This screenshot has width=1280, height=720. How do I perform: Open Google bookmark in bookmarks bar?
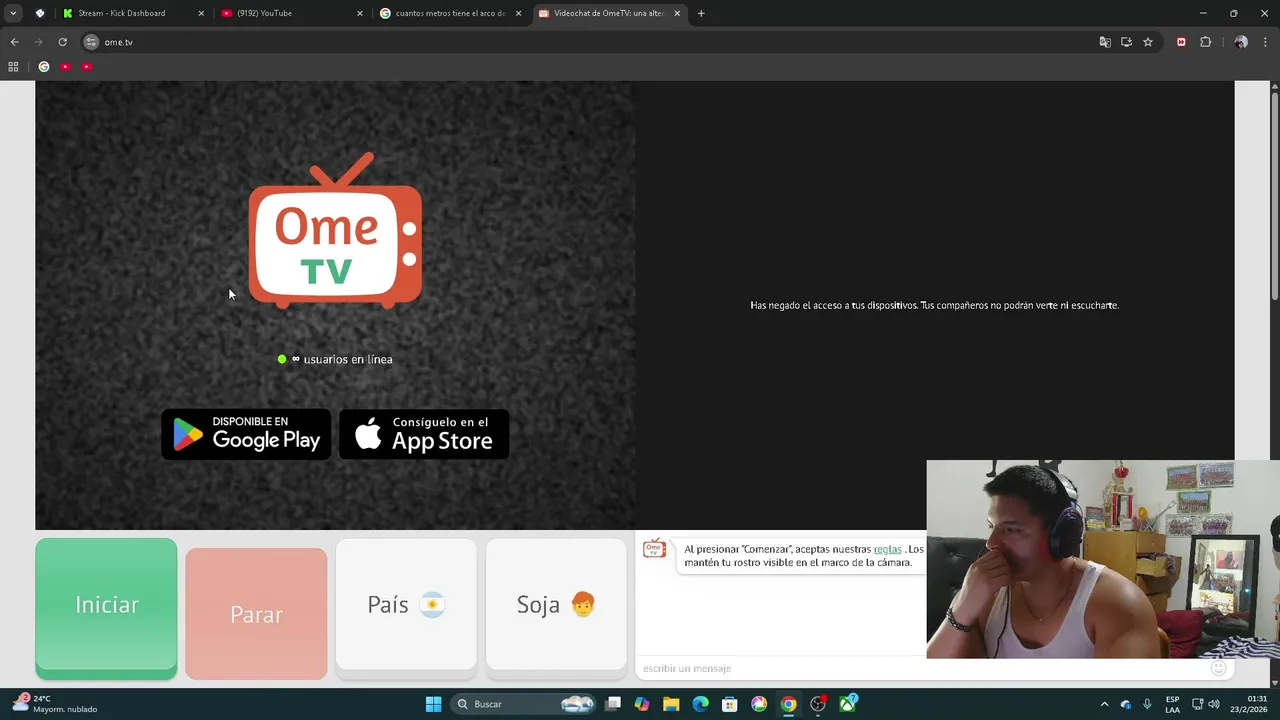point(43,66)
